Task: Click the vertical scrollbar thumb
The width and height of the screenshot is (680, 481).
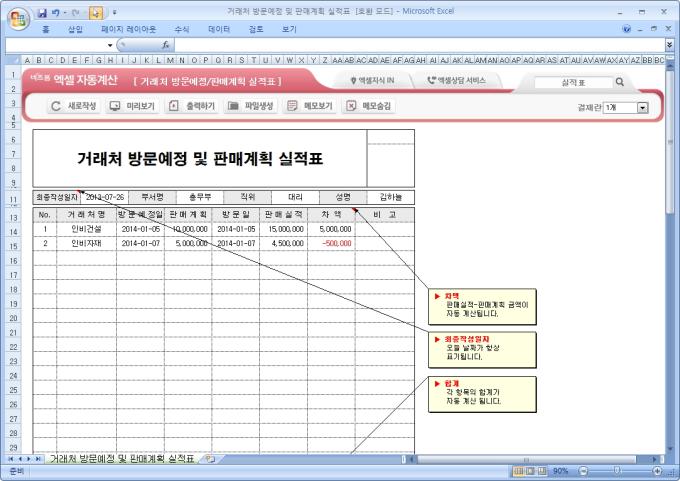Action: [x=670, y=142]
